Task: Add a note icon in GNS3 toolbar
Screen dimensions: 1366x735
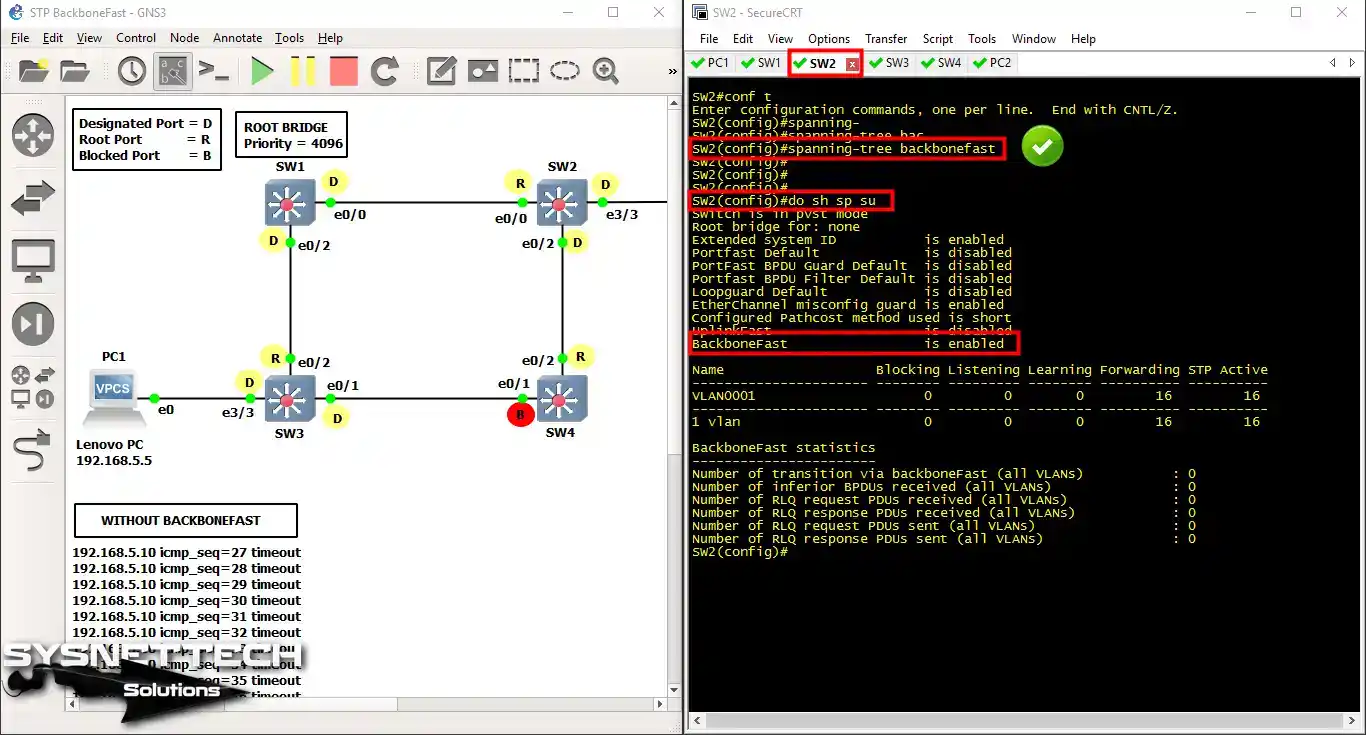Action: pyautogui.click(x=441, y=71)
